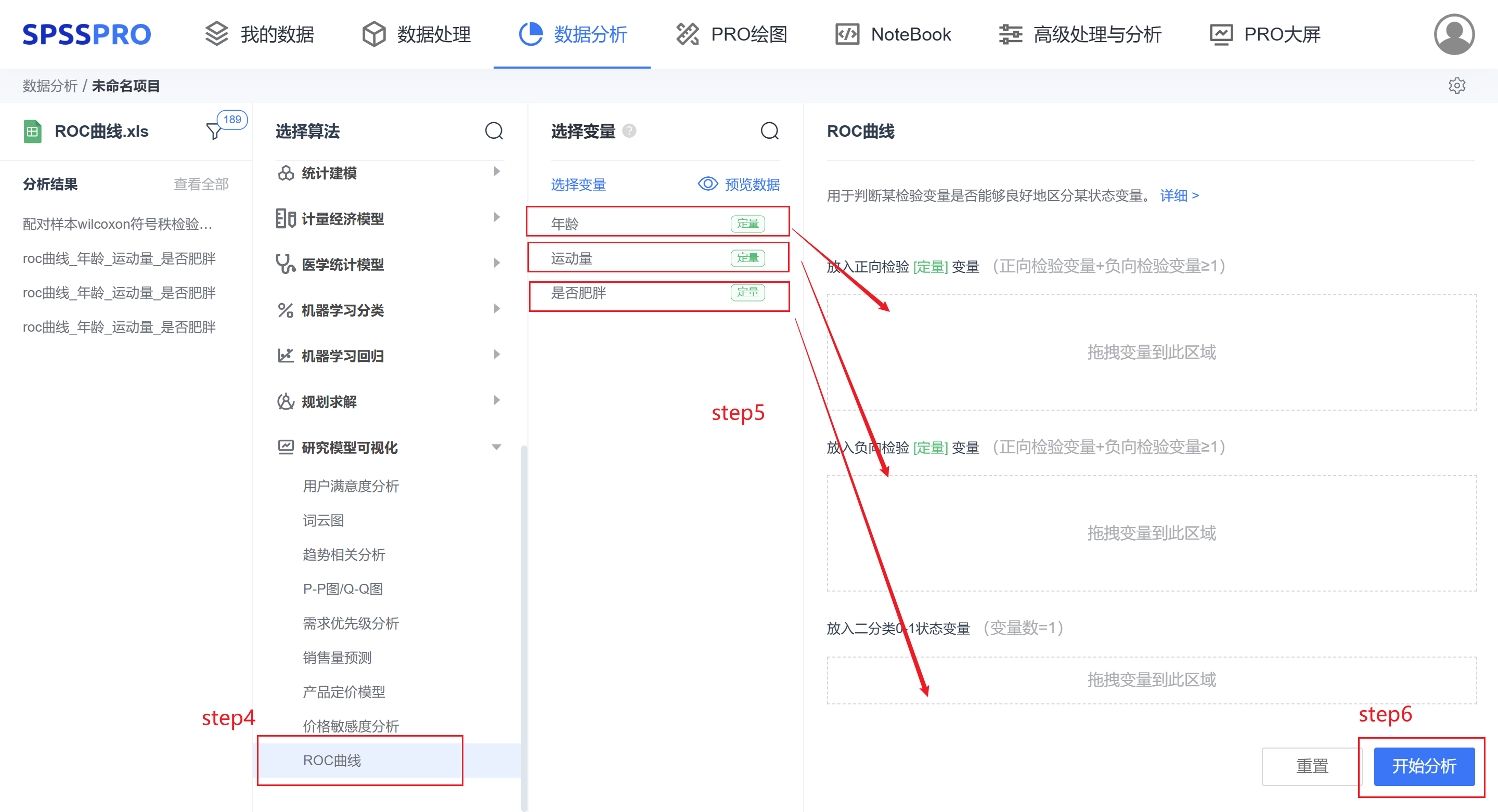Click the 我的数据 layers icon

click(216, 34)
